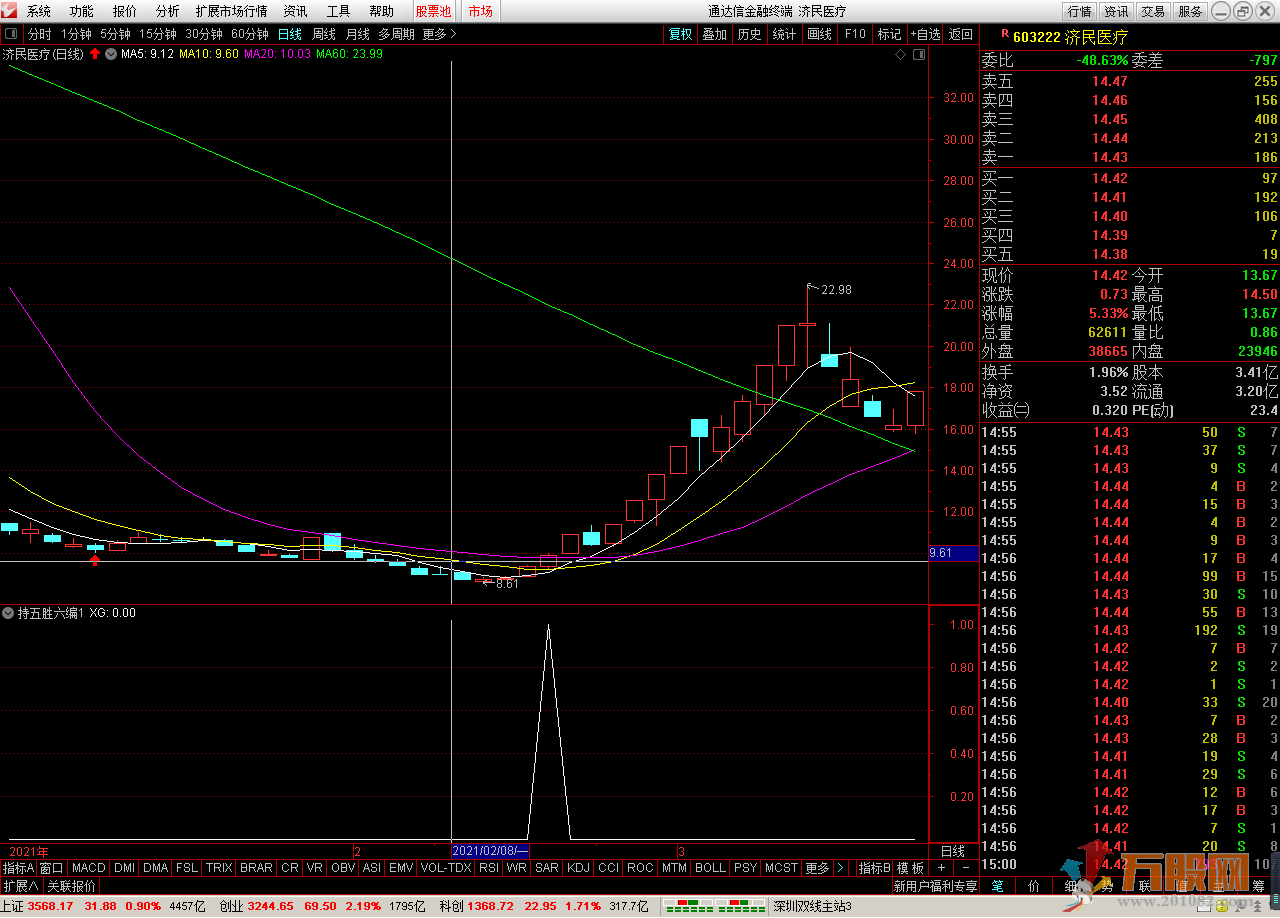Viewport: 1280px width, 918px height.
Task: Open the 帮助 menu
Action: click(x=382, y=12)
